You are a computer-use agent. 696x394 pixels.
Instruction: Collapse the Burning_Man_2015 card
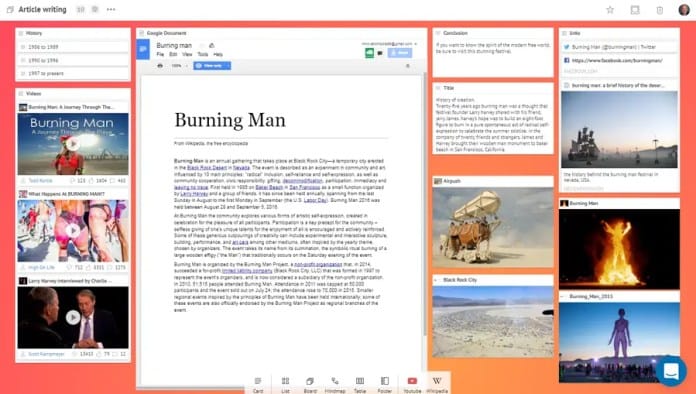[x=562, y=296]
